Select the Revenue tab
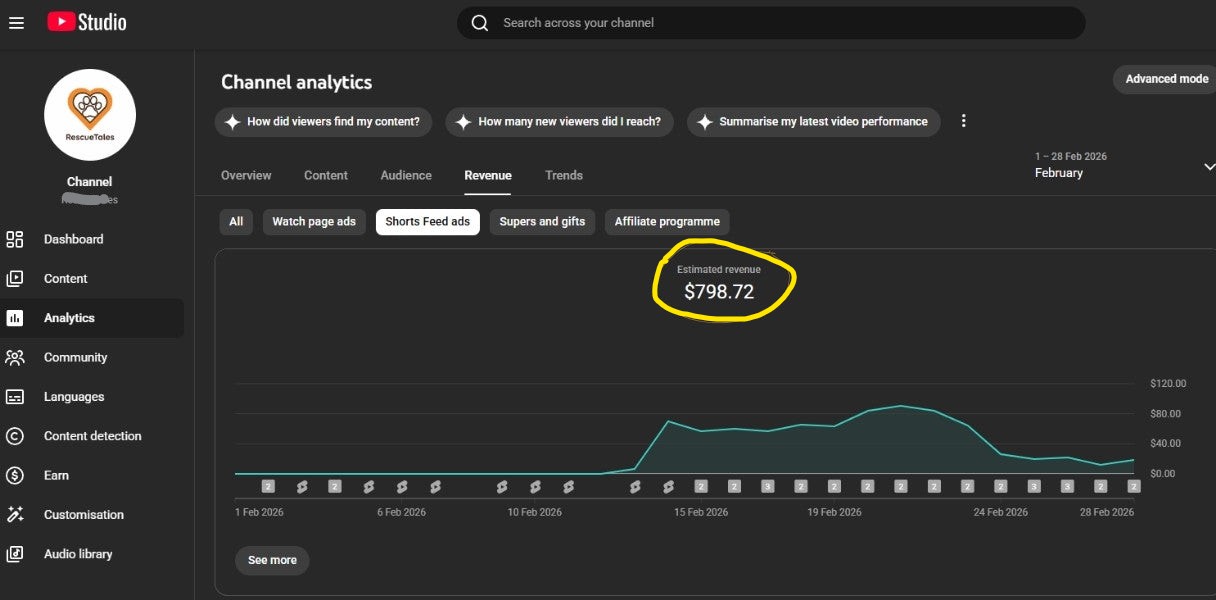 tap(488, 175)
